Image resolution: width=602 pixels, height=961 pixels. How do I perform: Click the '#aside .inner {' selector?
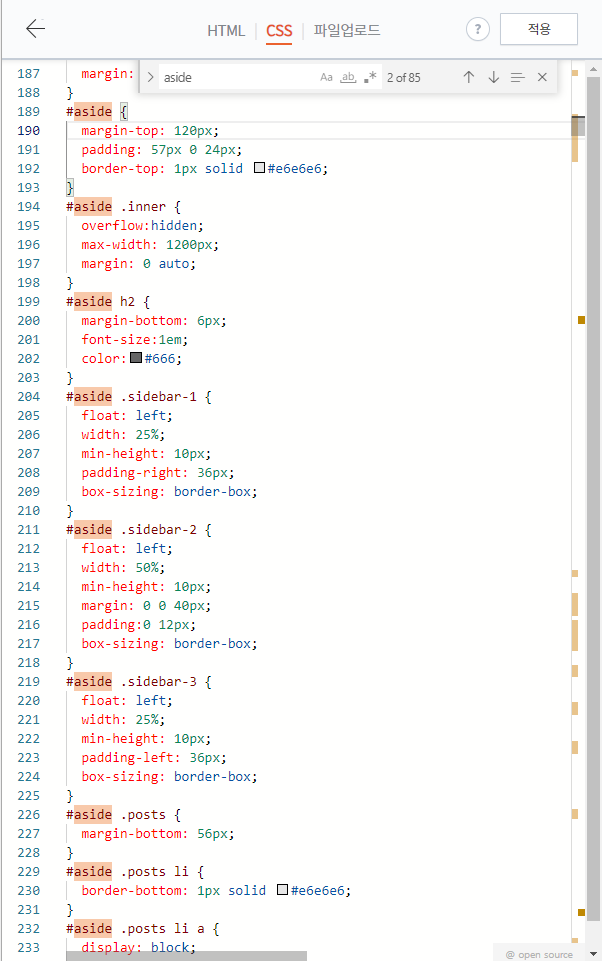[x=123, y=207]
